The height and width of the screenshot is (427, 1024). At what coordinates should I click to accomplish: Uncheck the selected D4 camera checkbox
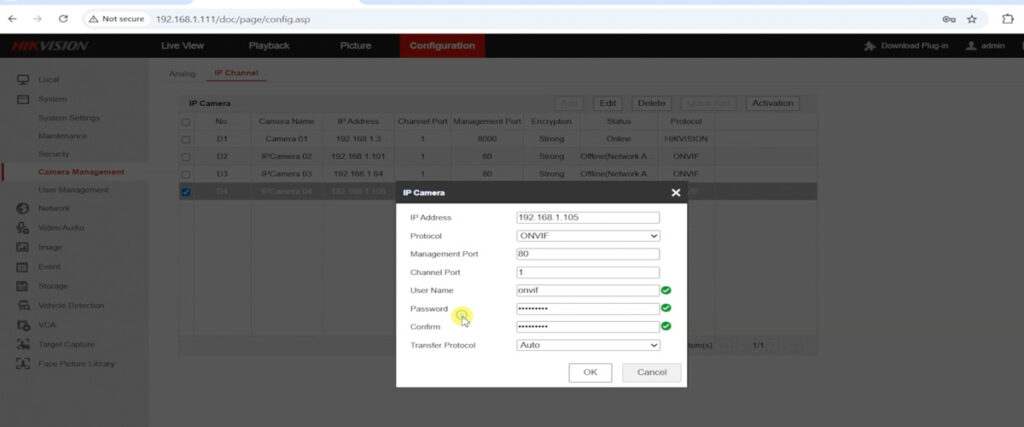(186, 192)
